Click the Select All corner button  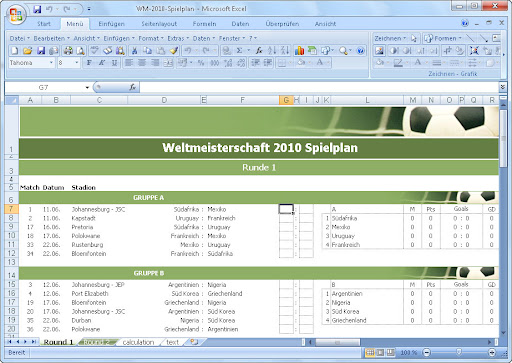click(x=12, y=100)
